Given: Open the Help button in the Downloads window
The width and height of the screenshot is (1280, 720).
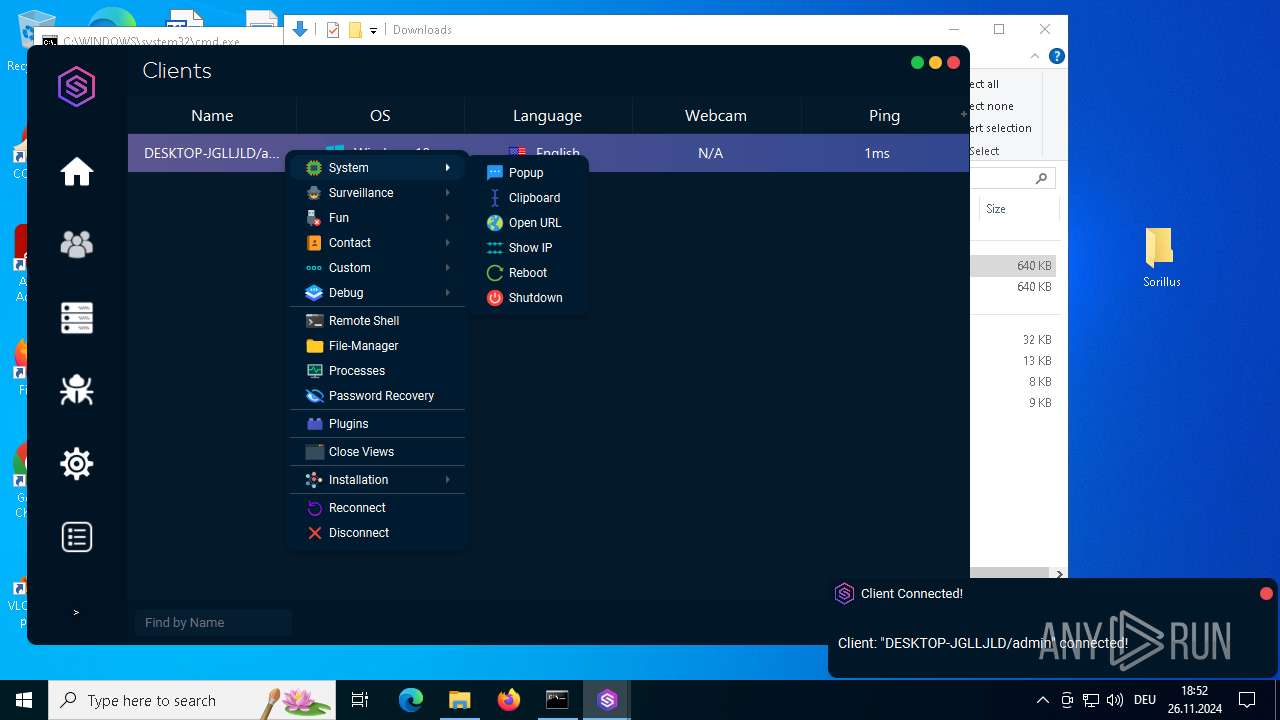Looking at the screenshot, I should [1057, 57].
